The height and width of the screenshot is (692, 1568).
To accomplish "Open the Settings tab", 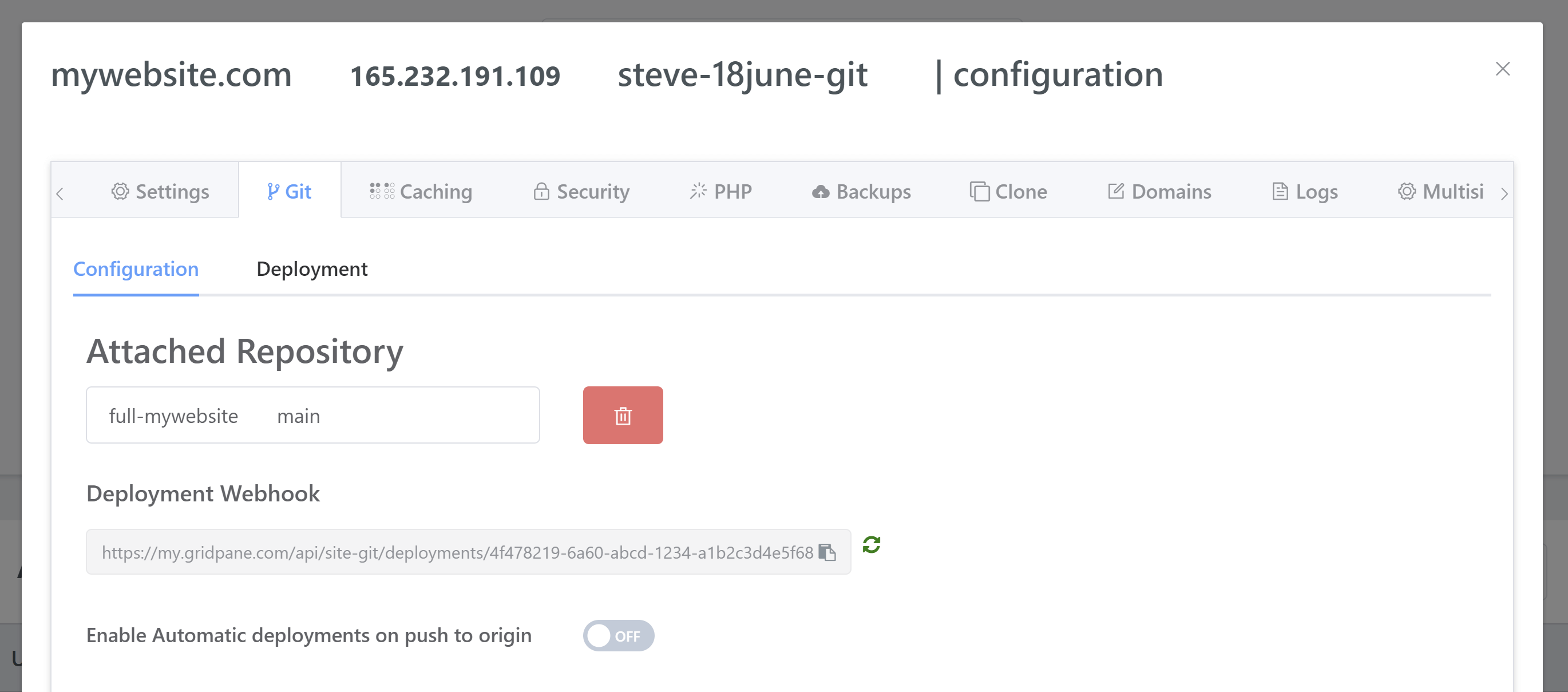I will pos(160,192).
